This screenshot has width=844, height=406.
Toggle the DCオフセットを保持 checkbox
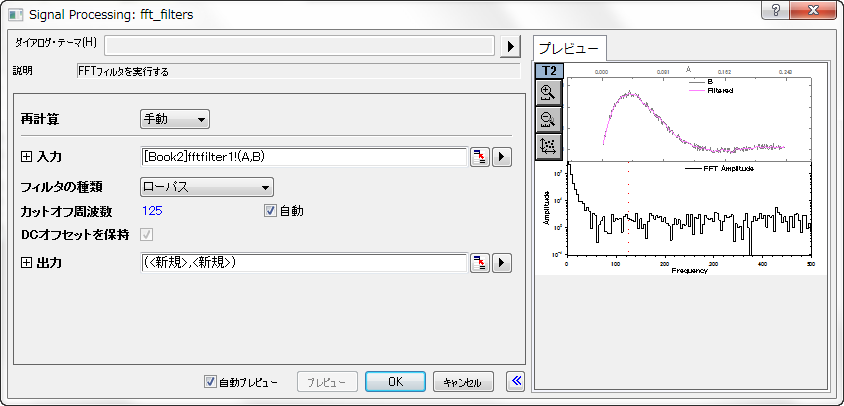(x=146, y=235)
